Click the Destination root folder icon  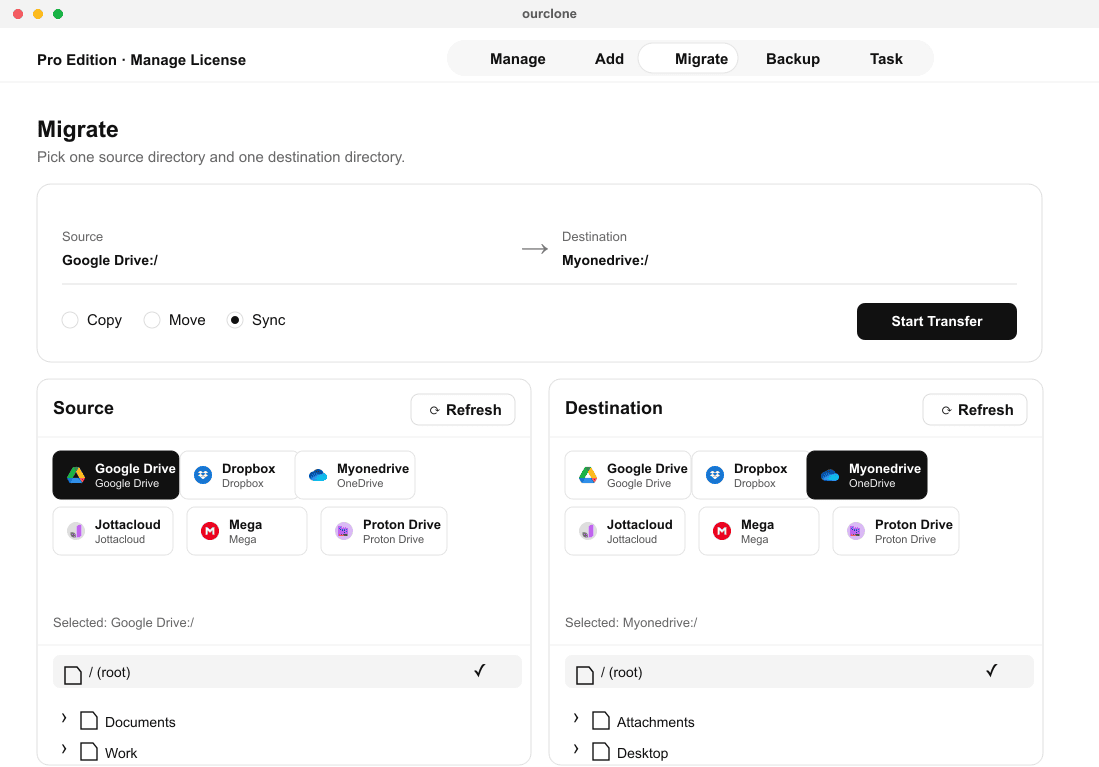coord(585,674)
